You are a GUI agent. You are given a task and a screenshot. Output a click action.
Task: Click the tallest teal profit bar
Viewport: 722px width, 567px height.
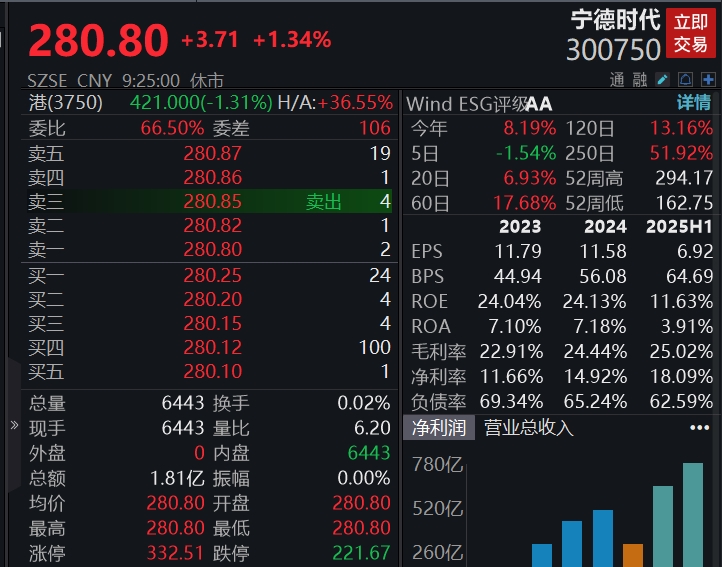pyautogui.click(x=693, y=514)
